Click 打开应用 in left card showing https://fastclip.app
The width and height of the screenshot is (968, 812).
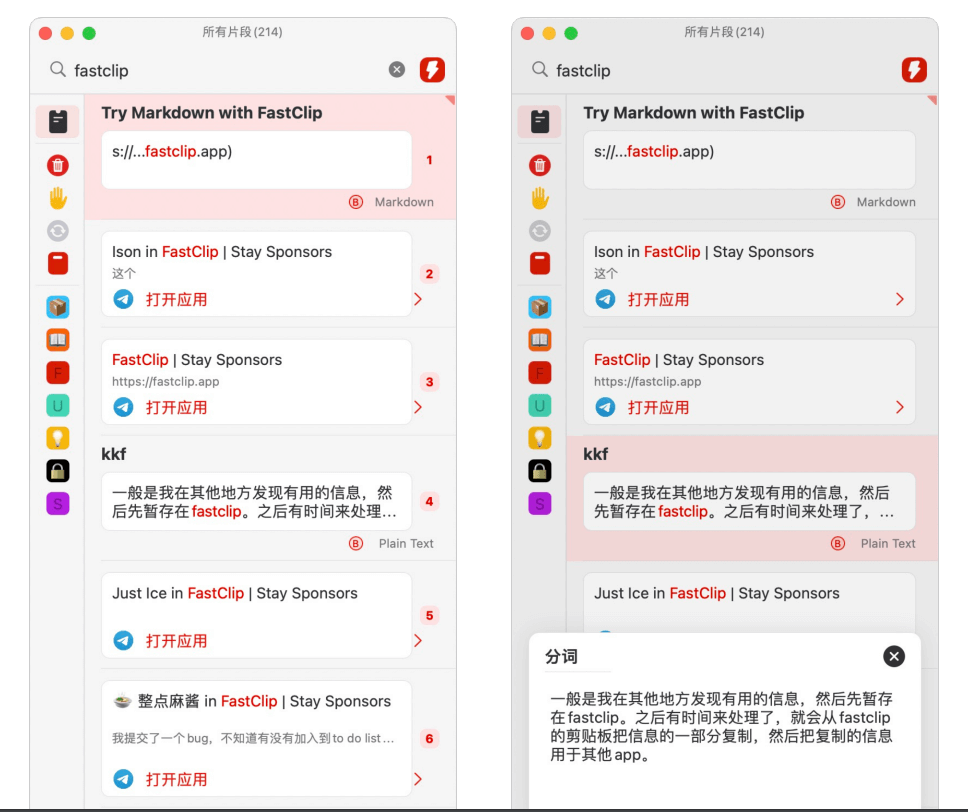click(x=177, y=408)
